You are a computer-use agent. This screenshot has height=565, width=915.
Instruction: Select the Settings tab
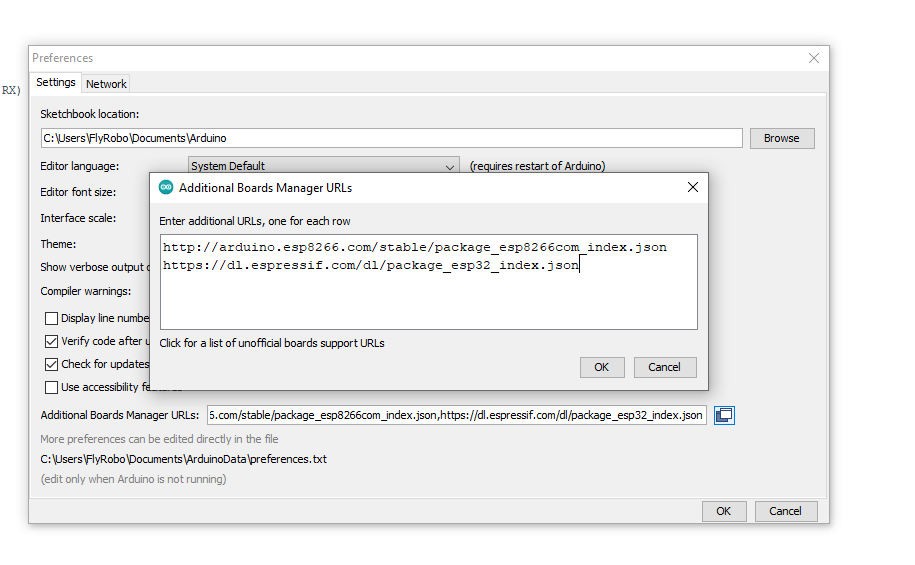56,83
